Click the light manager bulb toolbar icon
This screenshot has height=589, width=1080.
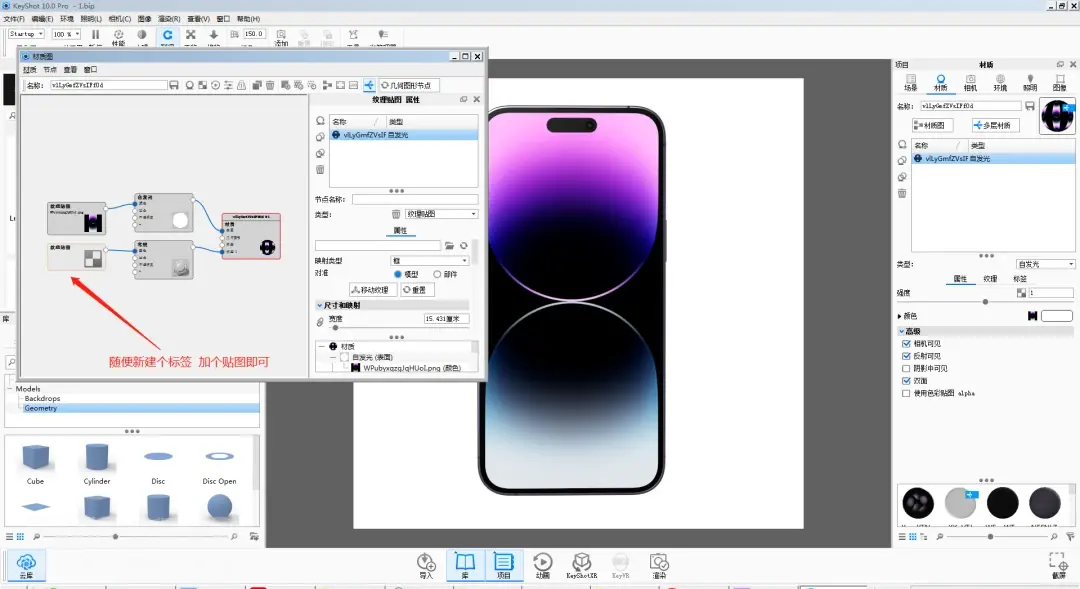click(383, 34)
